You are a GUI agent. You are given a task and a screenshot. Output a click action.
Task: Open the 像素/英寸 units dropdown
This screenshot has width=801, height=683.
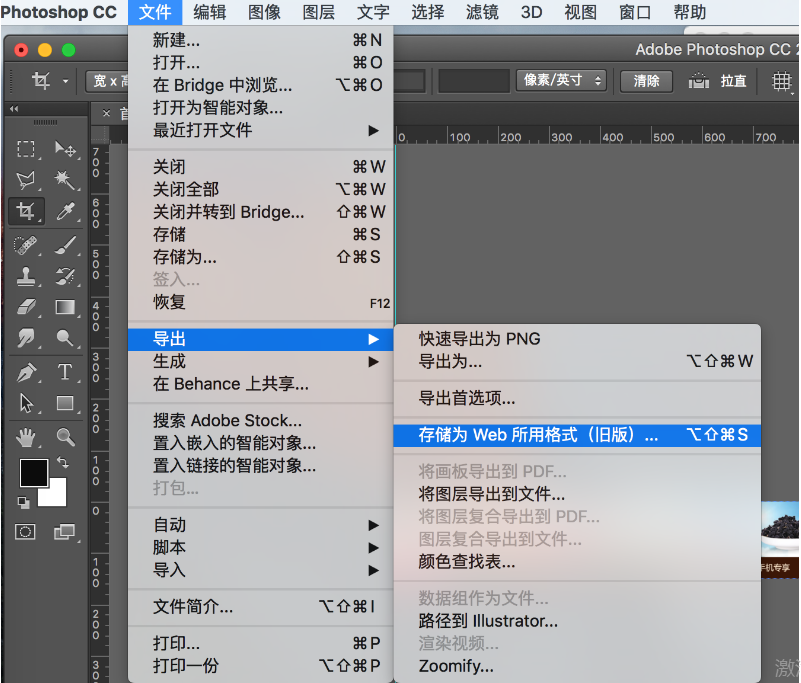561,80
